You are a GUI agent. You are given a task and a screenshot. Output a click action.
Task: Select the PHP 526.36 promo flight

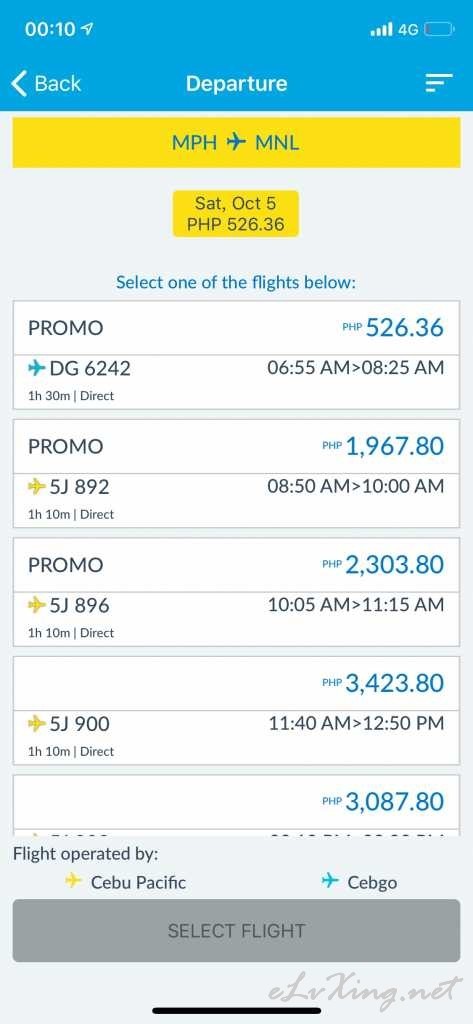[236, 355]
